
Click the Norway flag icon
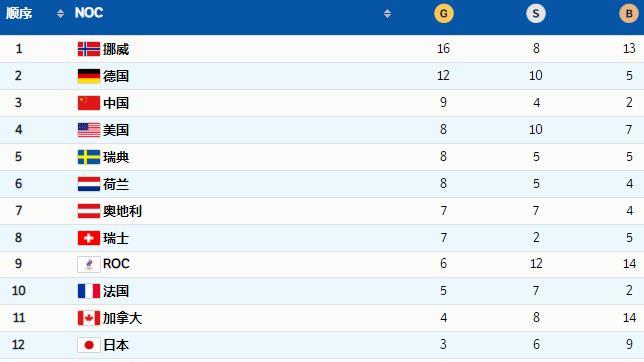(x=89, y=49)
